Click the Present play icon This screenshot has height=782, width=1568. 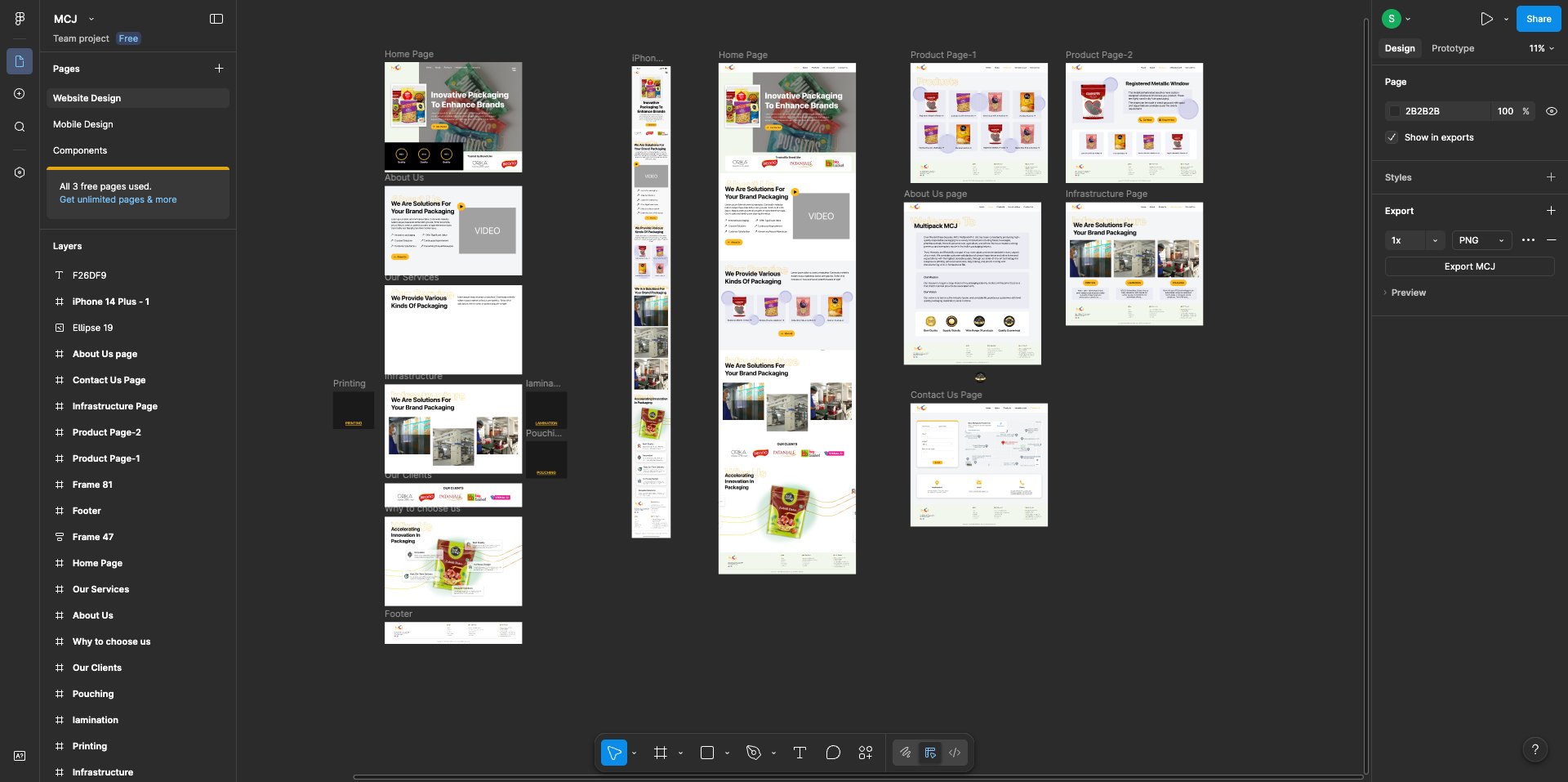[1486, 19]
